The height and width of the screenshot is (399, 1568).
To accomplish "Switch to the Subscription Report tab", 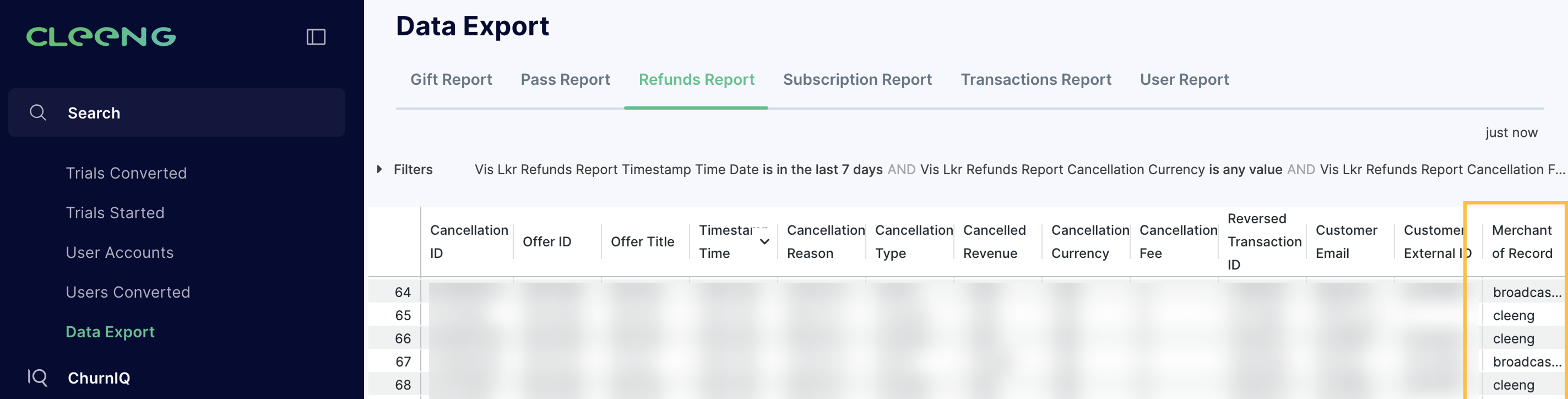I will [x=857, y=79].
